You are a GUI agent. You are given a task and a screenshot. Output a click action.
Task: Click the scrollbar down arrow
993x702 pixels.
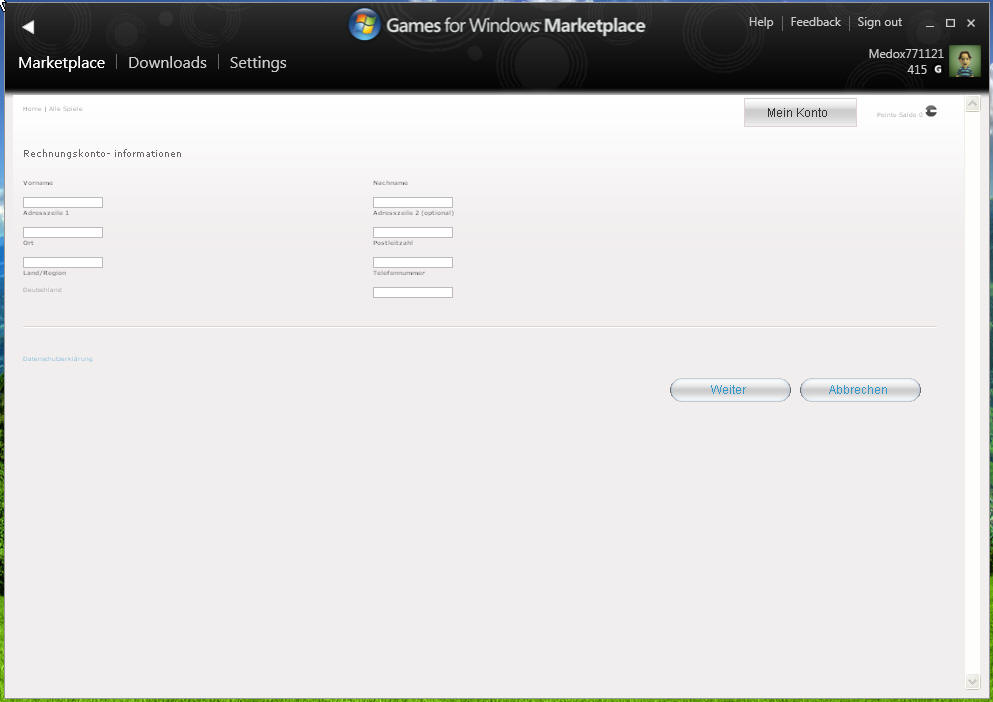coord(973,681)
